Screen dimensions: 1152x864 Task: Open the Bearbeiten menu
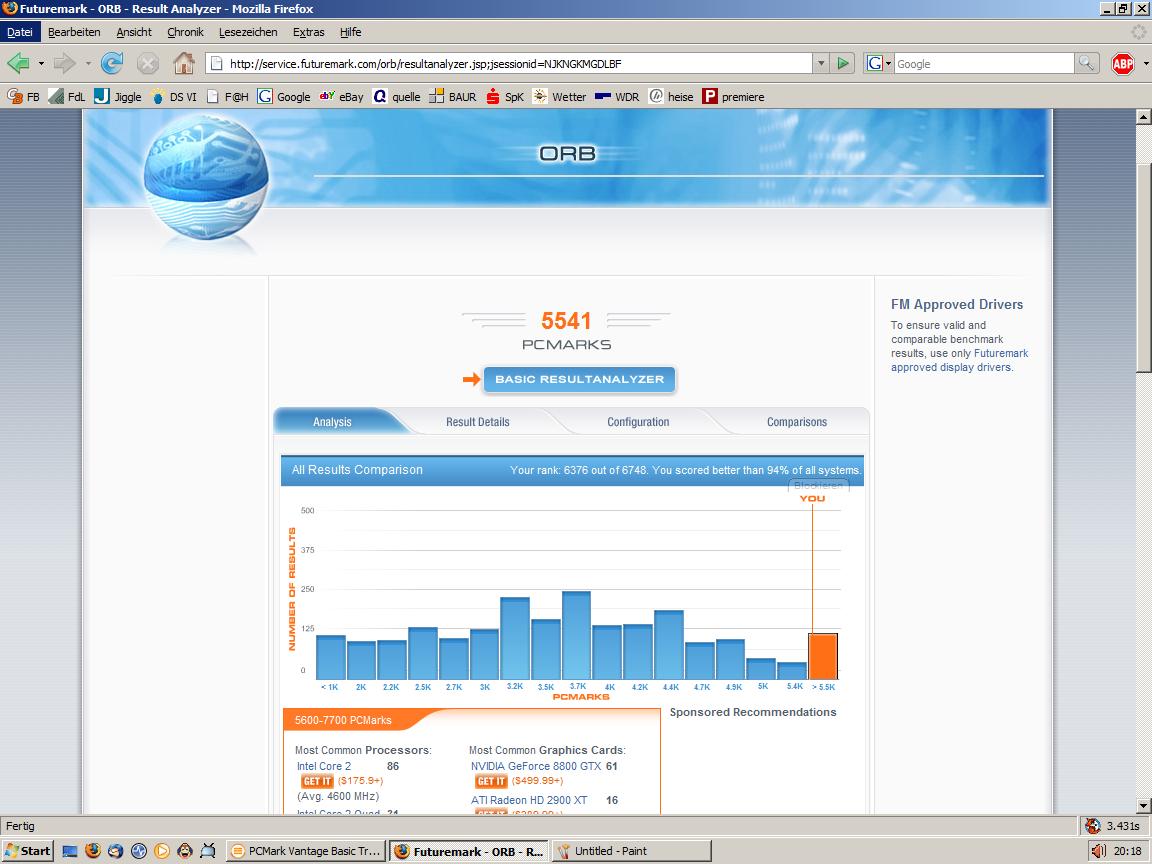(x=74, y=32)
